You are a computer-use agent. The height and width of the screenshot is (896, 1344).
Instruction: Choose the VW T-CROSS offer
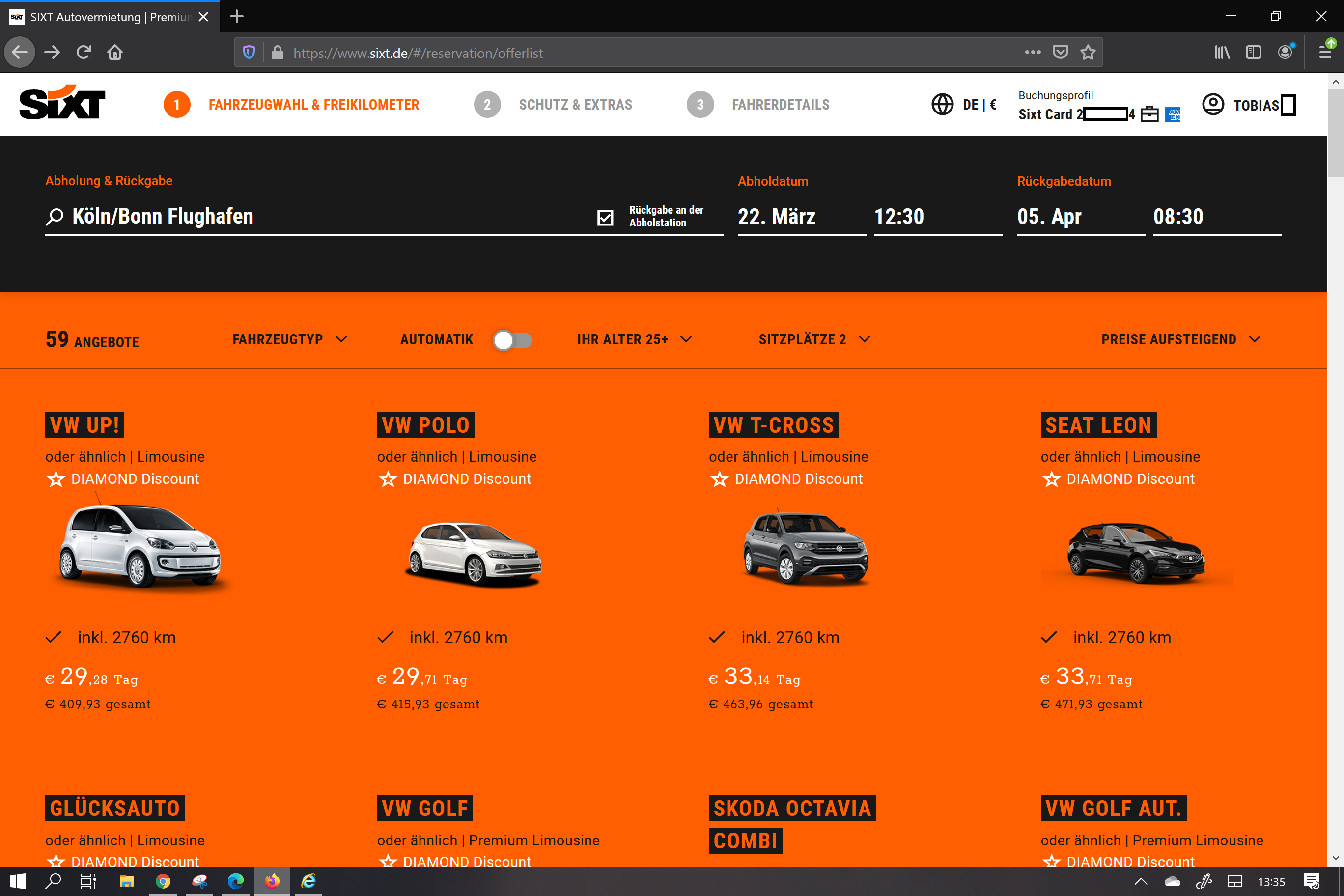[x=774, y=425]
